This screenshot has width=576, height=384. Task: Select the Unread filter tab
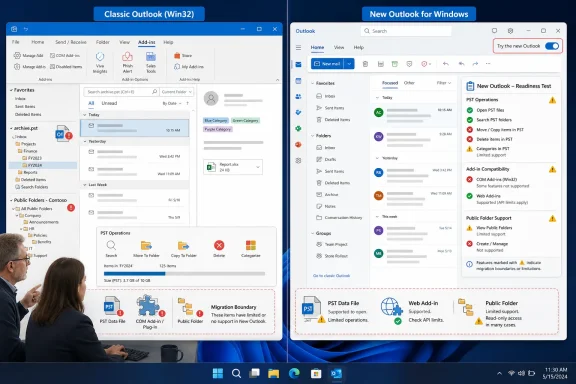(109, 103)
